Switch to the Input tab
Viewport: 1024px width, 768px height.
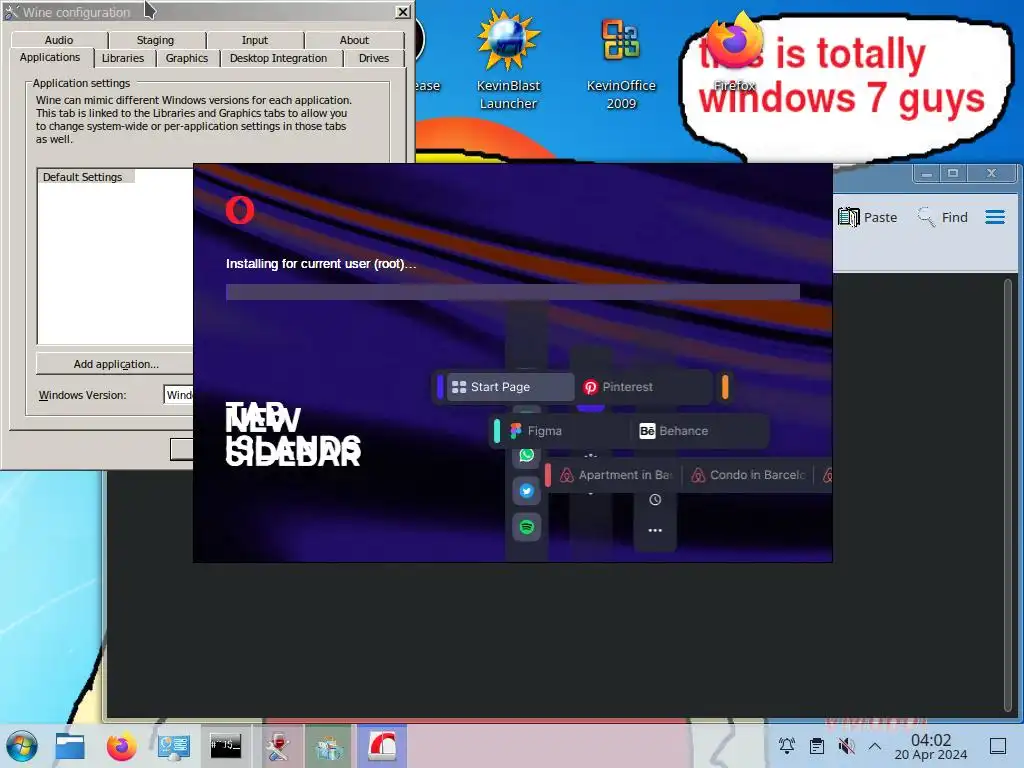tap(255, 40)
